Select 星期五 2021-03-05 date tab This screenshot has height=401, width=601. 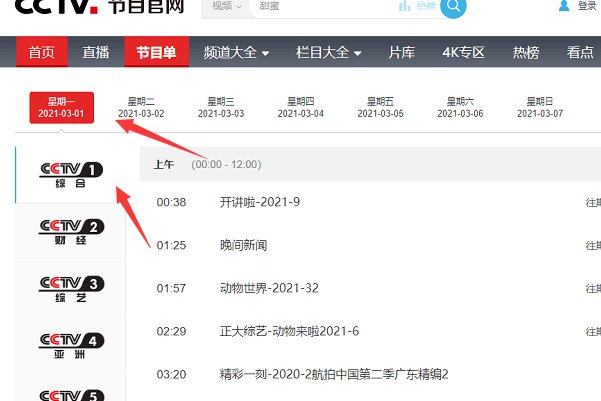click(x=380, y=107)
